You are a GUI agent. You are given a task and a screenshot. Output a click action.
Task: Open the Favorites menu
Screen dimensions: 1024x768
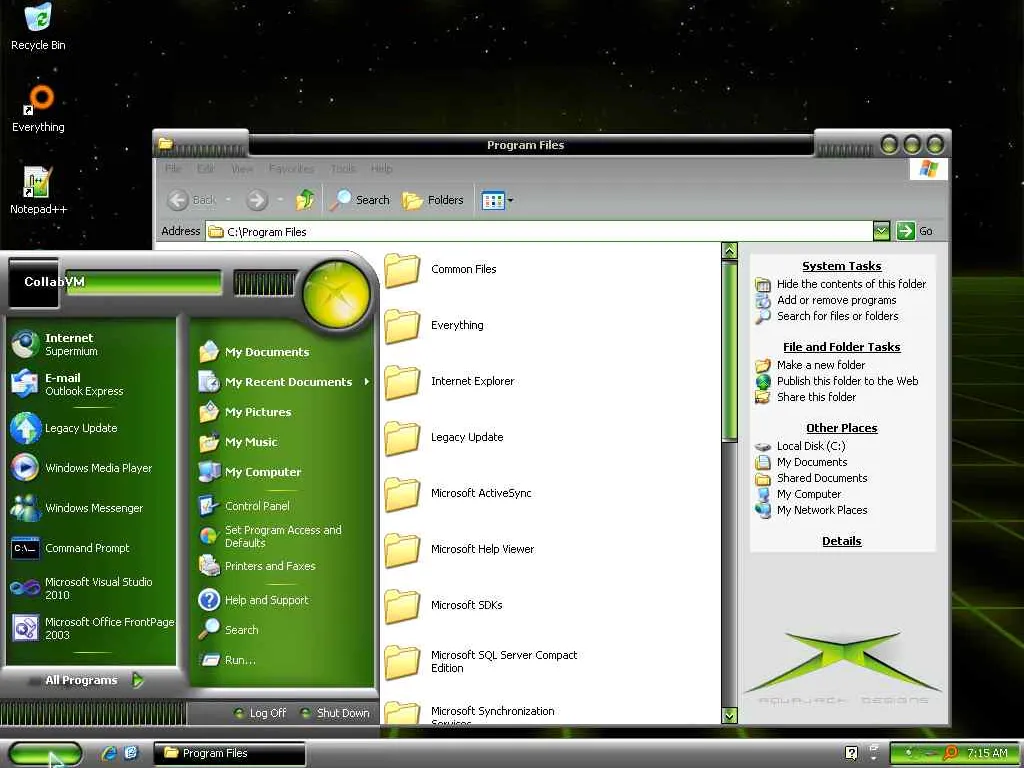click(x=291, y=168)
